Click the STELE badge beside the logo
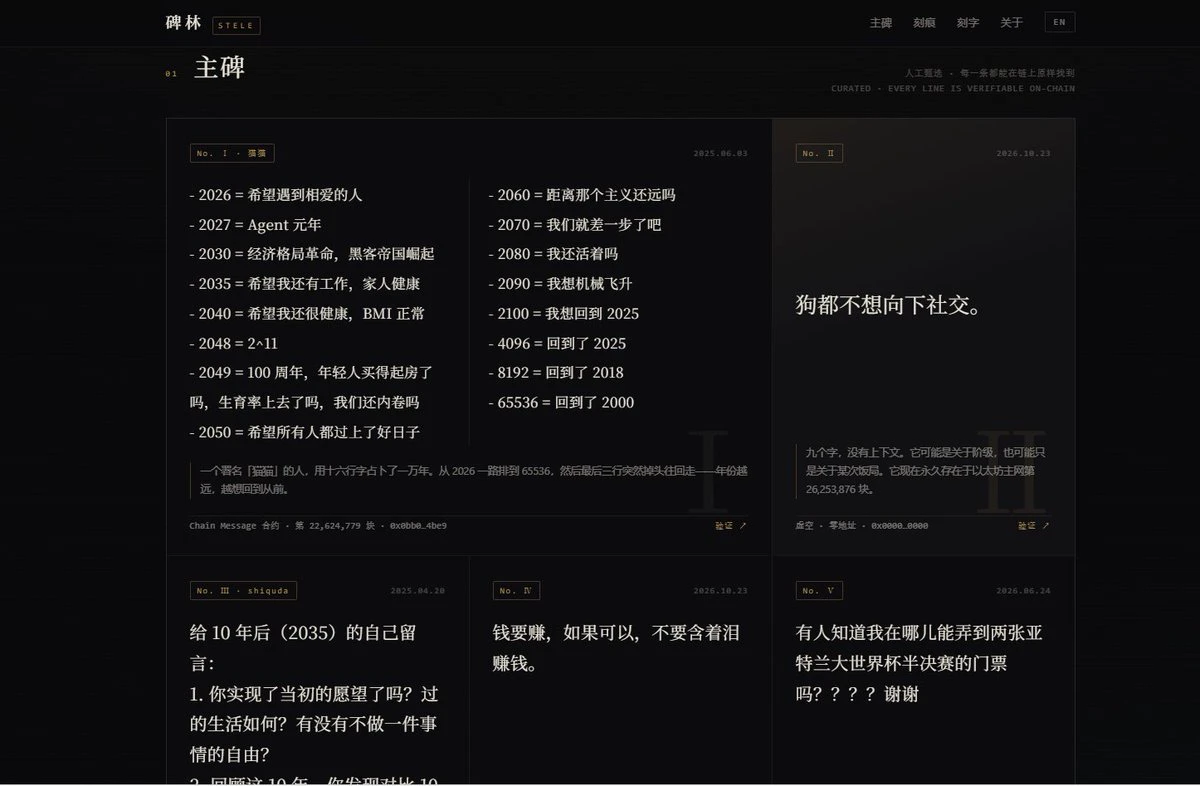 pos(236,26)
